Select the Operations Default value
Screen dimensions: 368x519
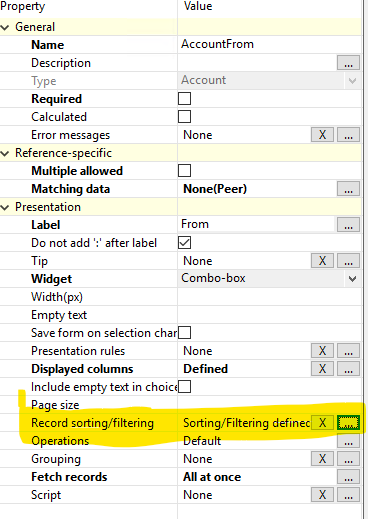(202, 441)
